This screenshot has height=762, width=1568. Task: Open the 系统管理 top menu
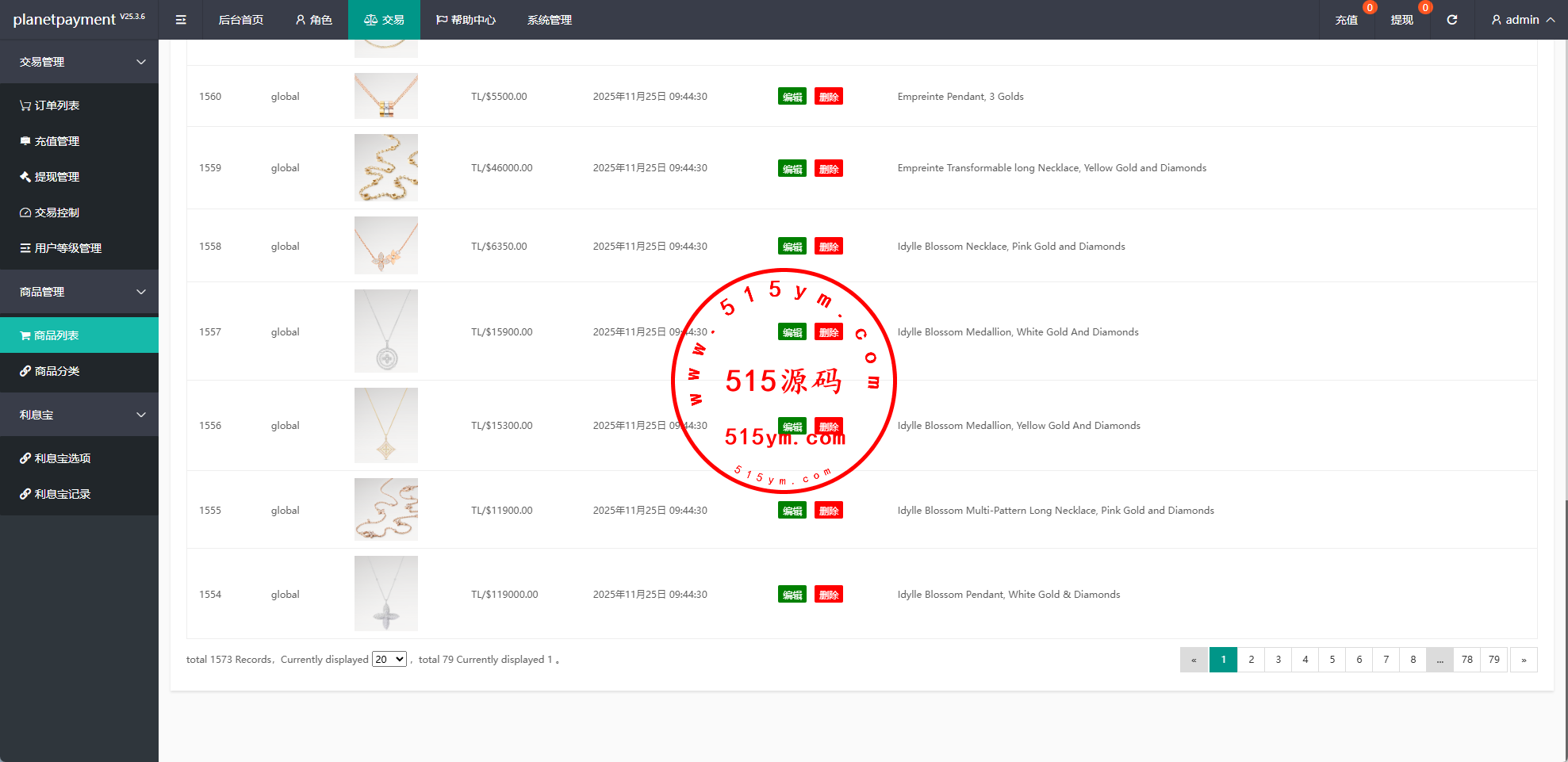coord(549,20)
